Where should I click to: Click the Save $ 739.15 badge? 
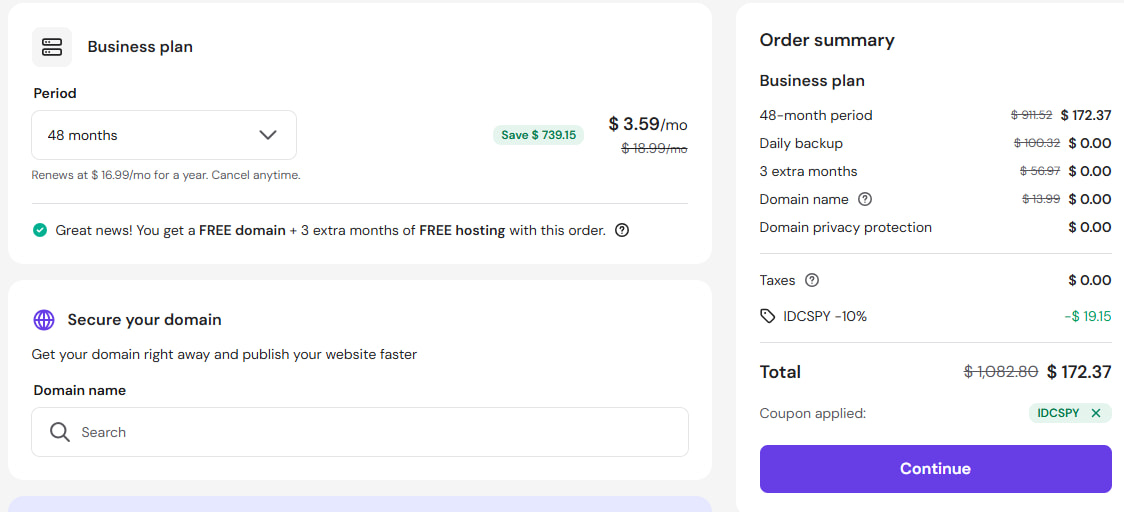click(x=539, y=135)
